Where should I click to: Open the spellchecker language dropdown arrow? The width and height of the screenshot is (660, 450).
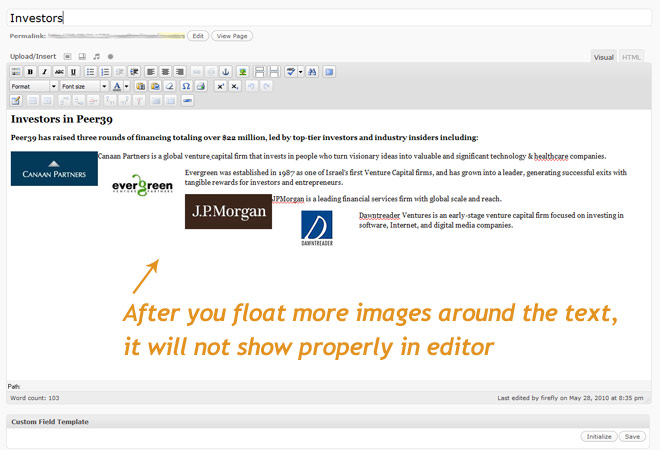tap(301, 72)
